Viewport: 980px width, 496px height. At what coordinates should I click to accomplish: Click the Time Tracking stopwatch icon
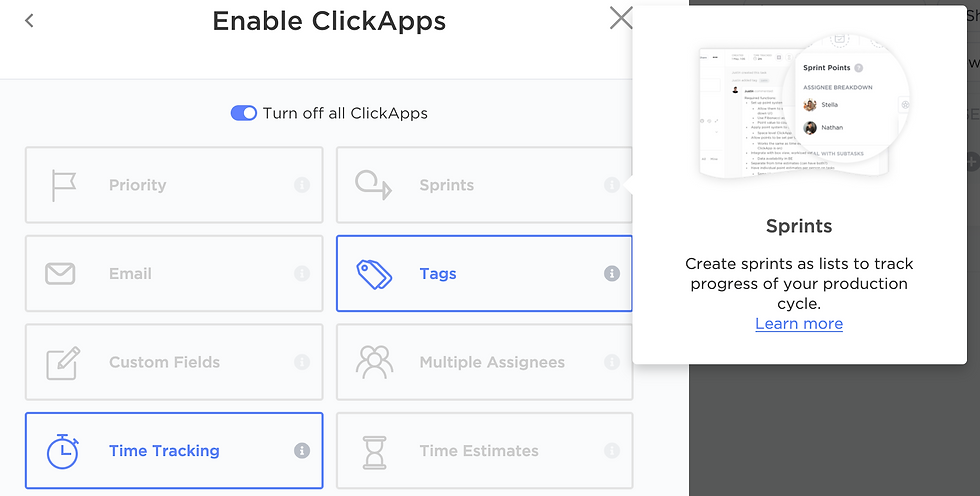coord(62,451)
